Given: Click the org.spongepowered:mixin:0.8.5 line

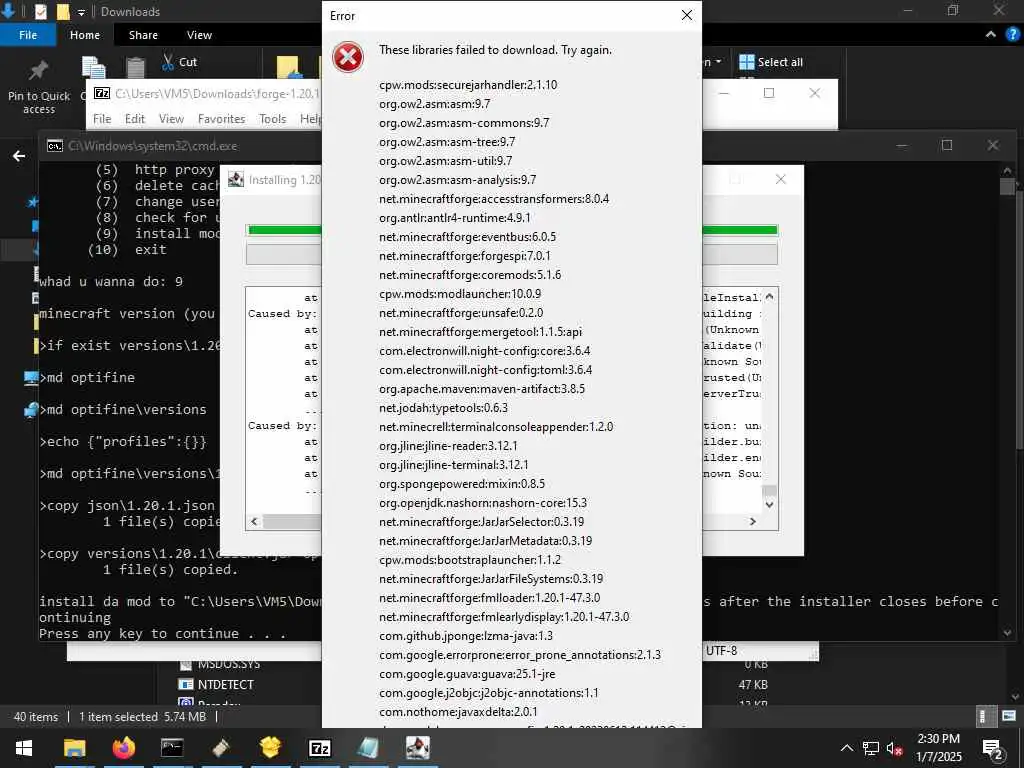Looking at the screenshot, I should pyautogui.click(x=462, y=484).
